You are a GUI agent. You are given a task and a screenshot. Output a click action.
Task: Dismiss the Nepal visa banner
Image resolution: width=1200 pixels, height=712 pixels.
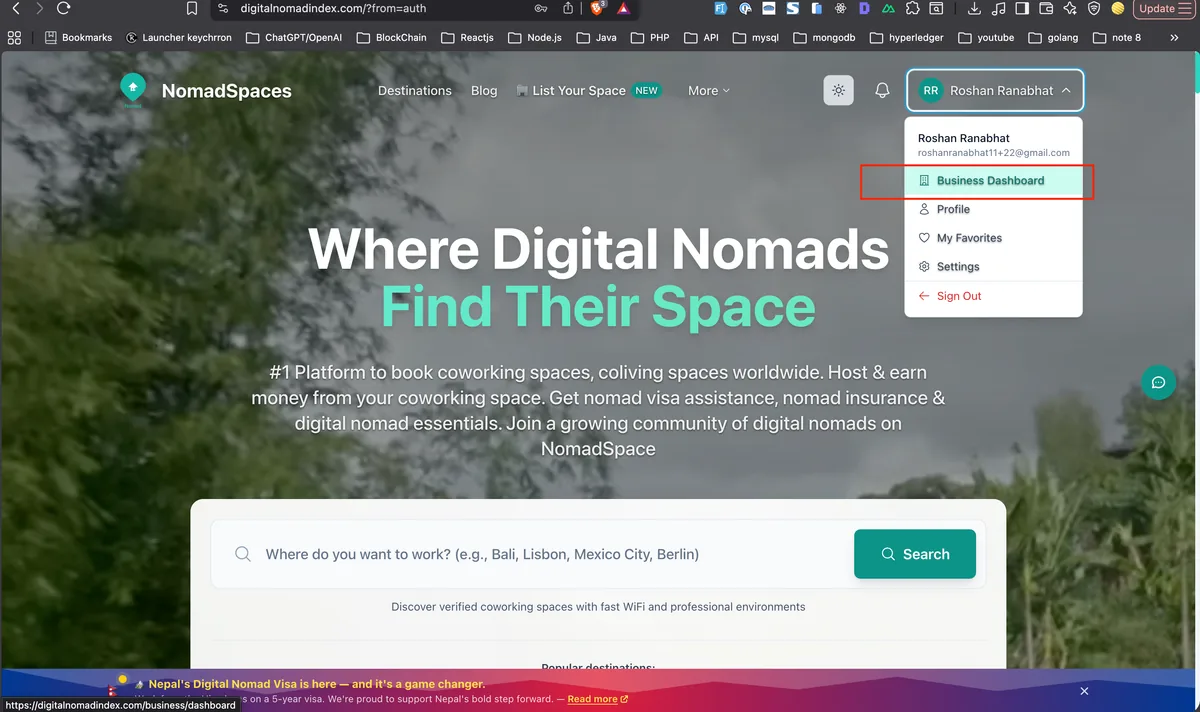point(1084,691)
